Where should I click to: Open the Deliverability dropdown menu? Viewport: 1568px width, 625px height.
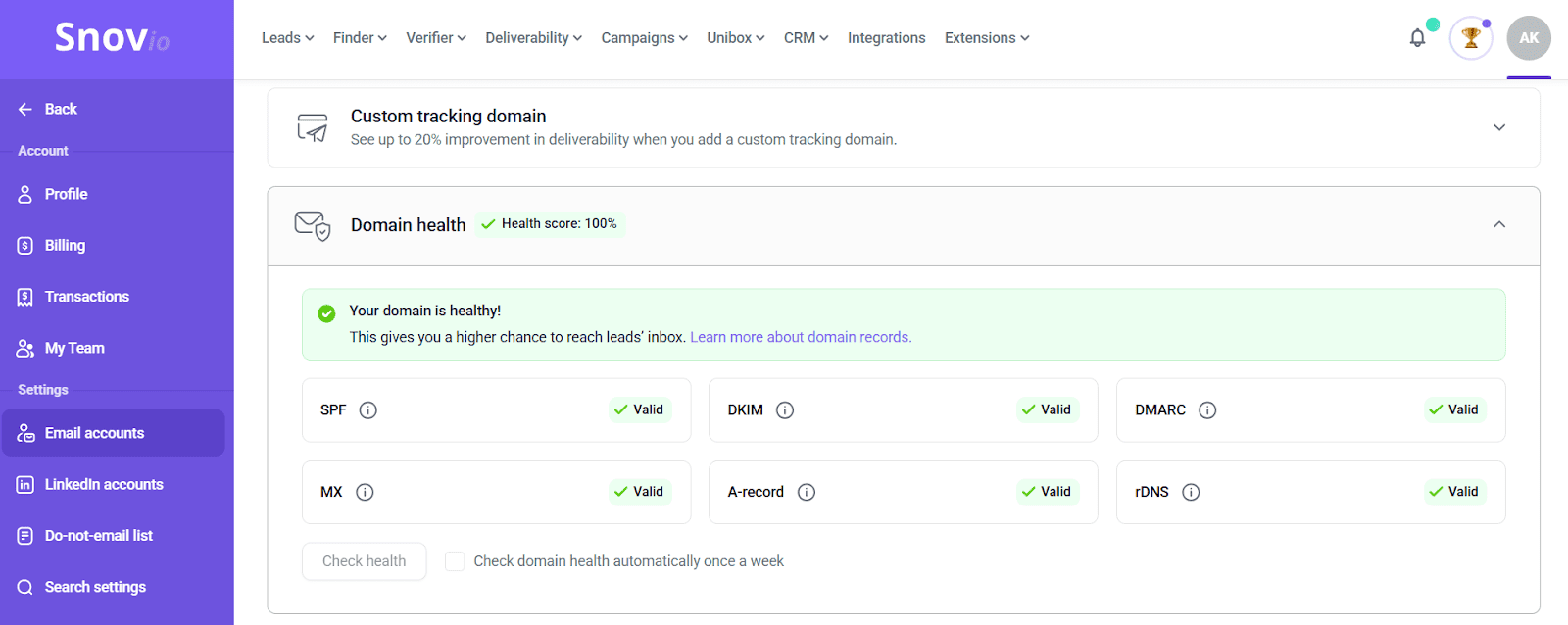click(533, 38)
